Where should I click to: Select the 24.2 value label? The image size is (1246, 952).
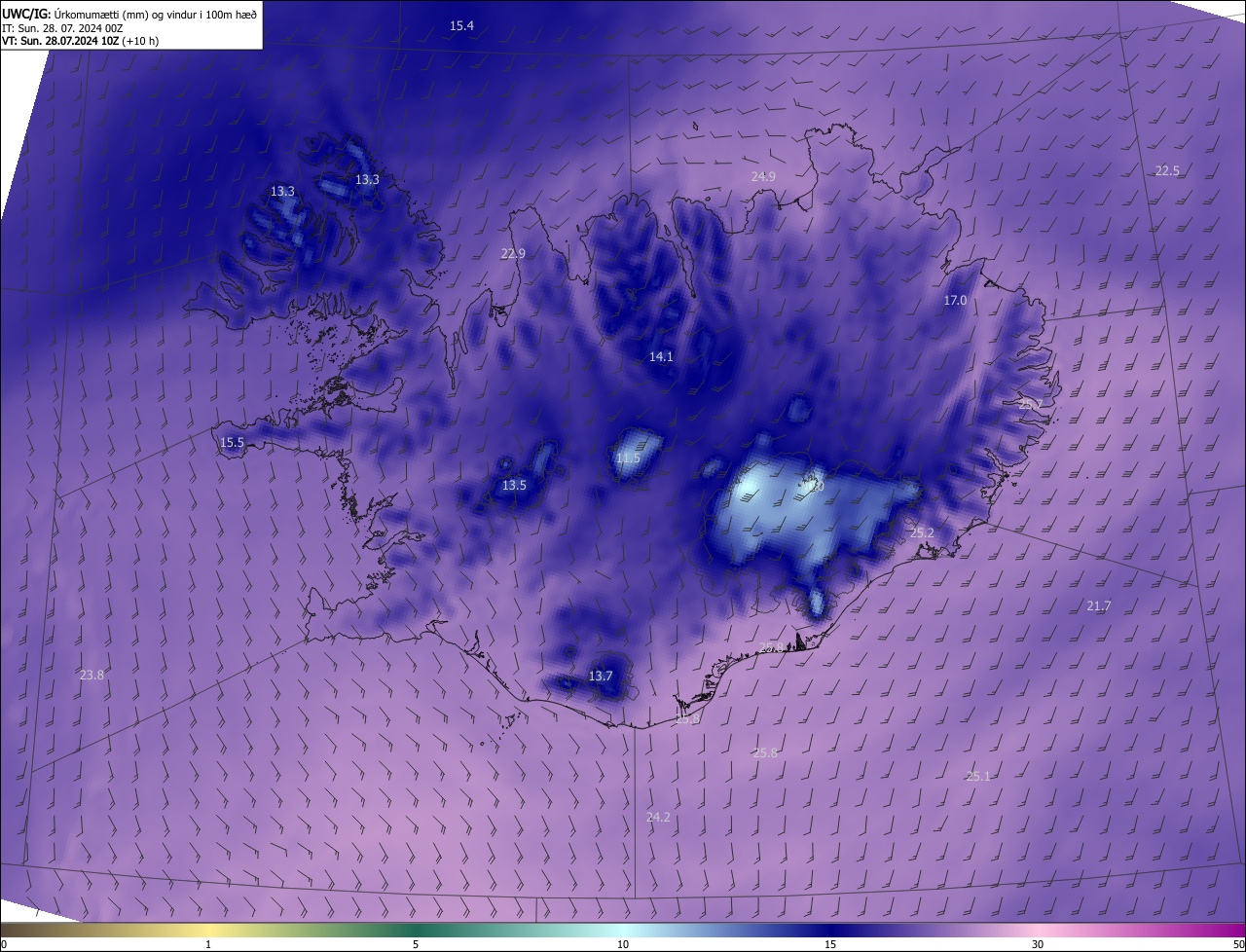point(658,818)
